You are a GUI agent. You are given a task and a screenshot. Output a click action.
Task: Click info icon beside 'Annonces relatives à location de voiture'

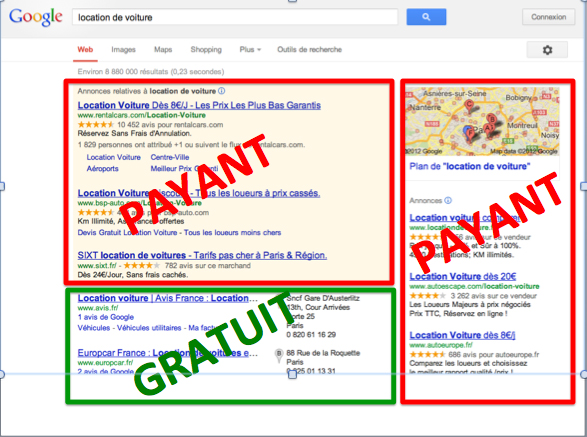[x=222, y=91]
